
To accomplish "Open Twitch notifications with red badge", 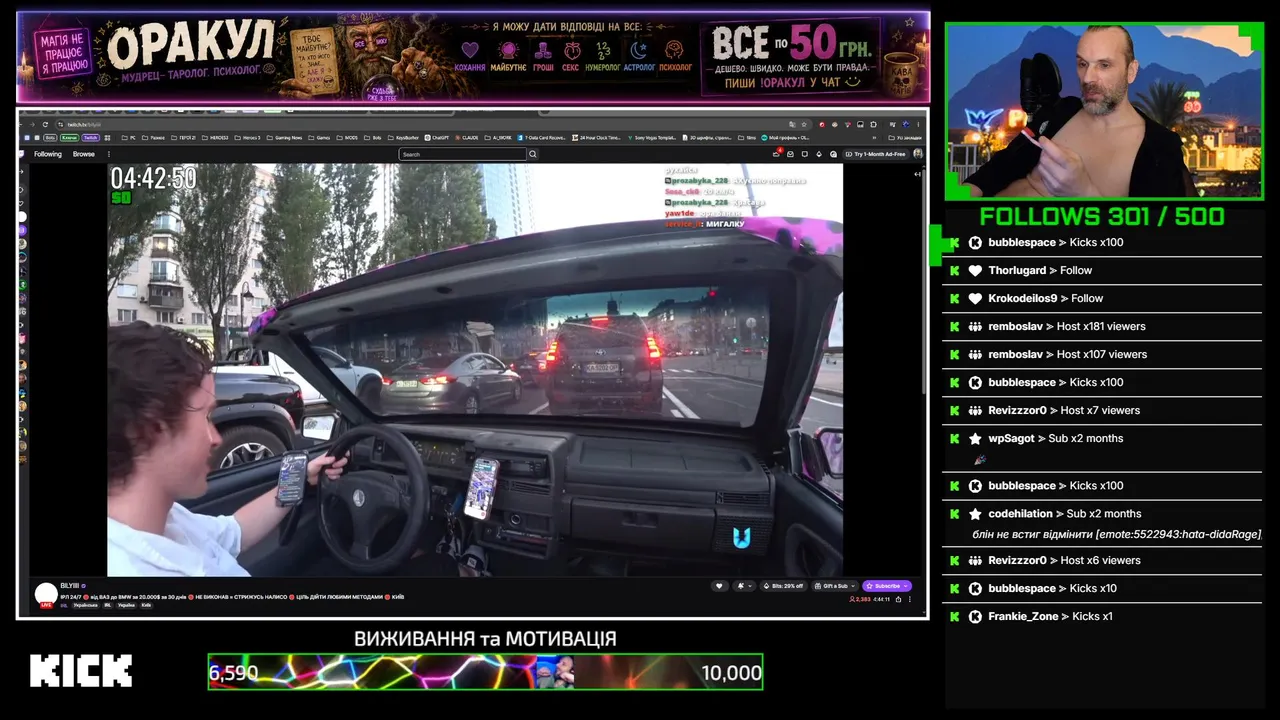I will tap(777, 154).
